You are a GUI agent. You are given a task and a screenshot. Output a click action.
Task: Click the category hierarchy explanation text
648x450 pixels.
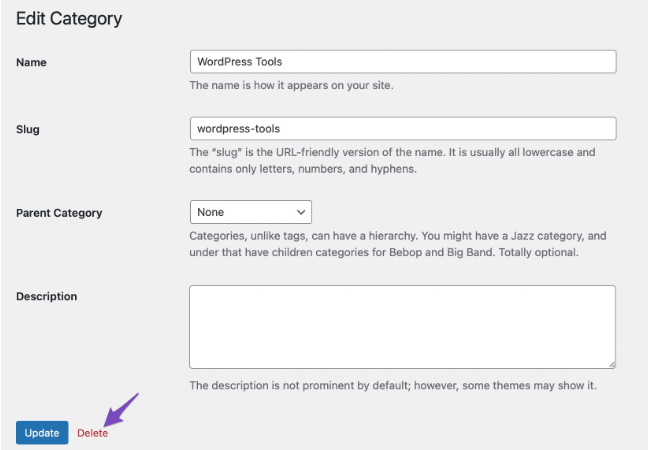(398, 243)
